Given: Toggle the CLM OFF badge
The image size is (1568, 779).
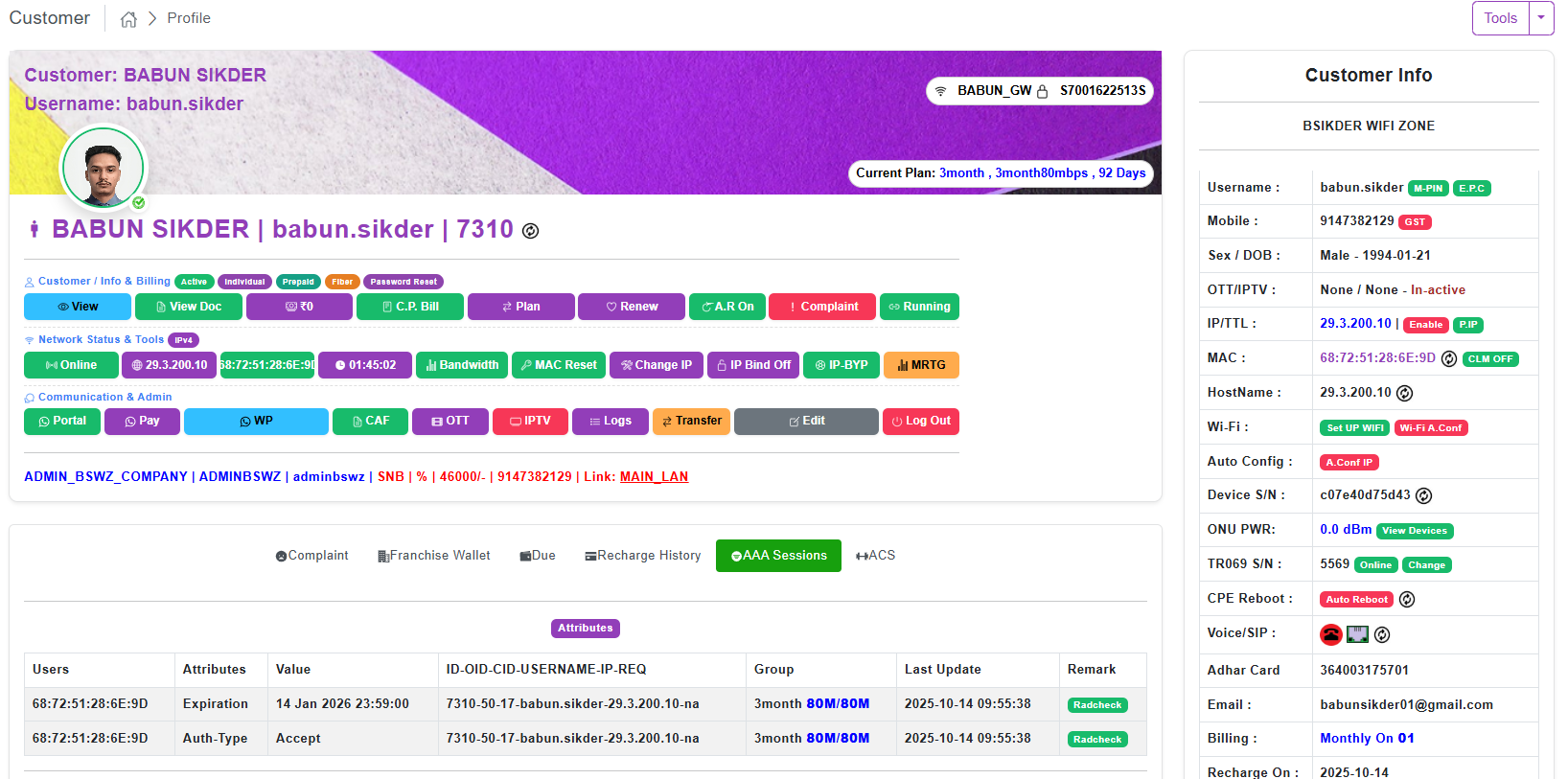Looking at the screenshot, I should [1489, 359].
